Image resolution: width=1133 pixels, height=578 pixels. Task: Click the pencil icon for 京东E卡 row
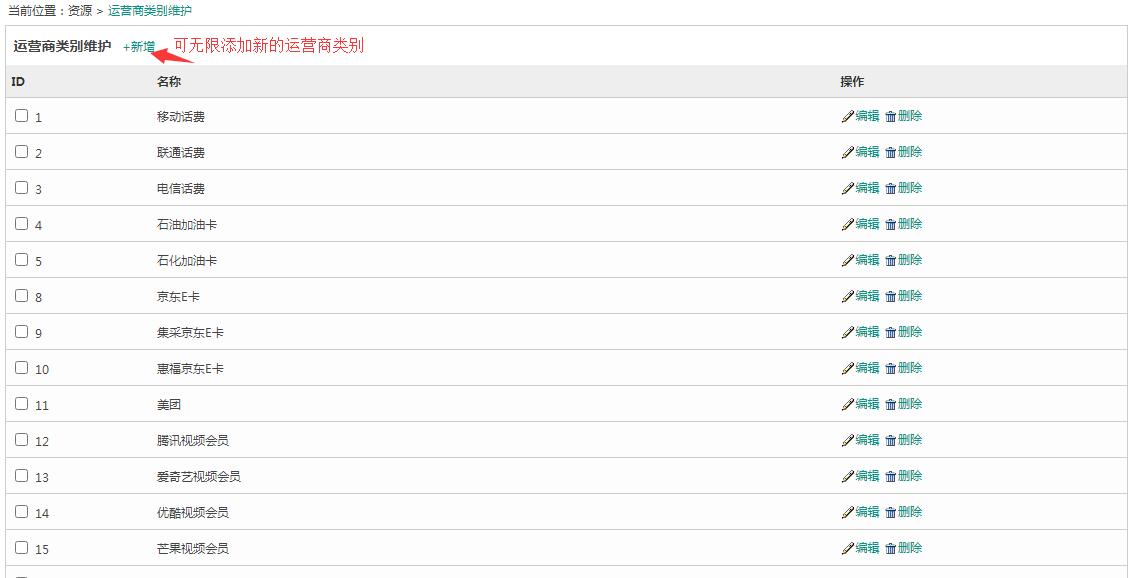848,296
